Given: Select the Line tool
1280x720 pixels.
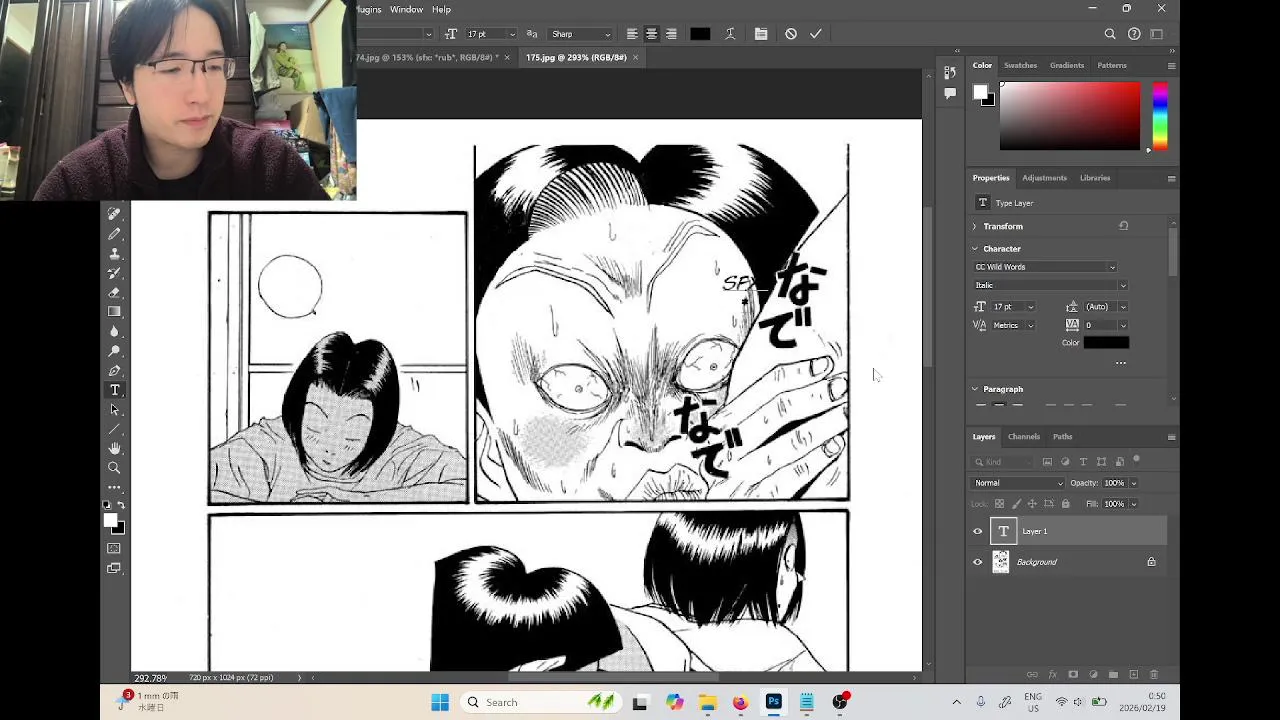Looking at the screenshot, I should pyautogui.click(x=114, y=429).
